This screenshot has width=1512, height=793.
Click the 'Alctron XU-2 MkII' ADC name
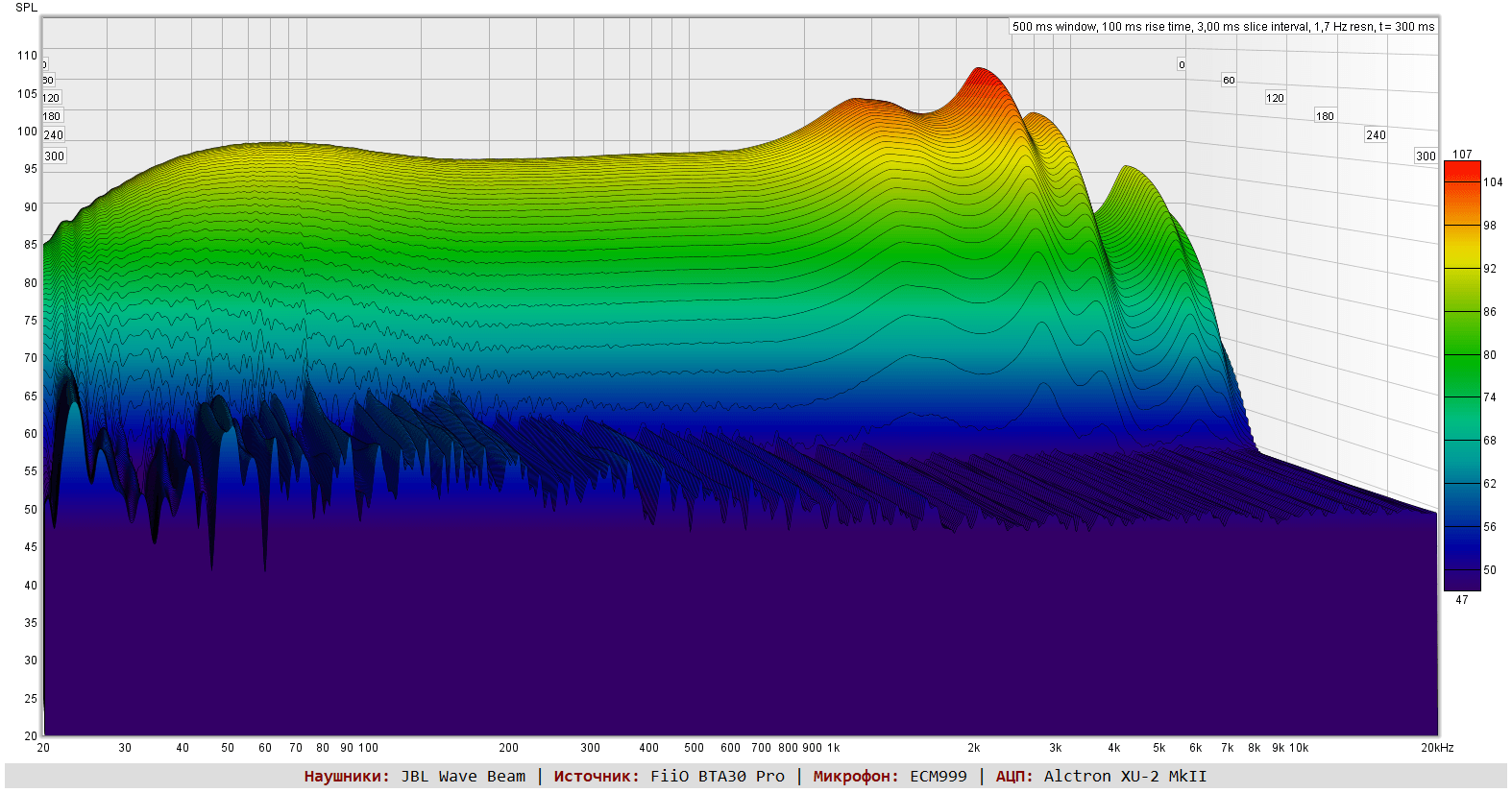pyautogui.click(x=1125, y=777)
